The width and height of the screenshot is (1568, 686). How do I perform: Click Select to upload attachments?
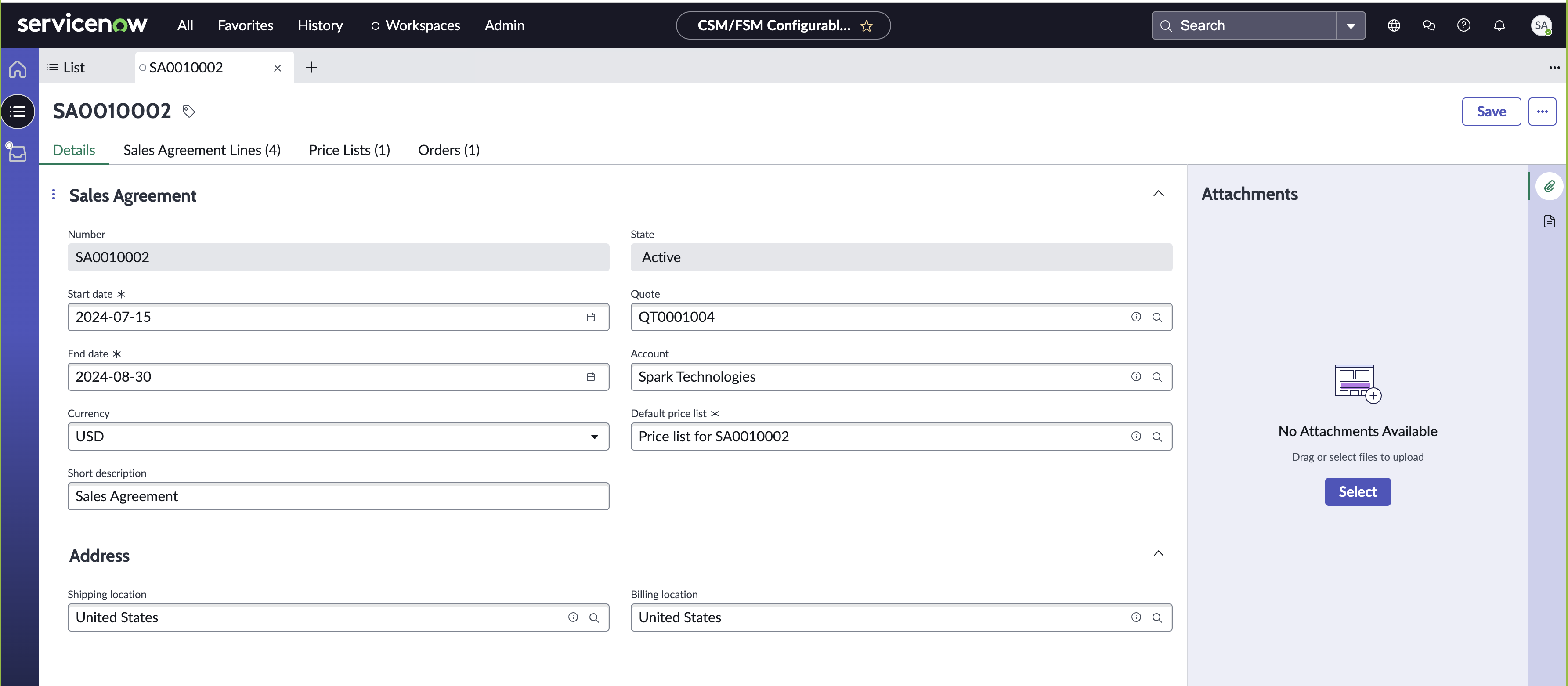pos(1357,492)
